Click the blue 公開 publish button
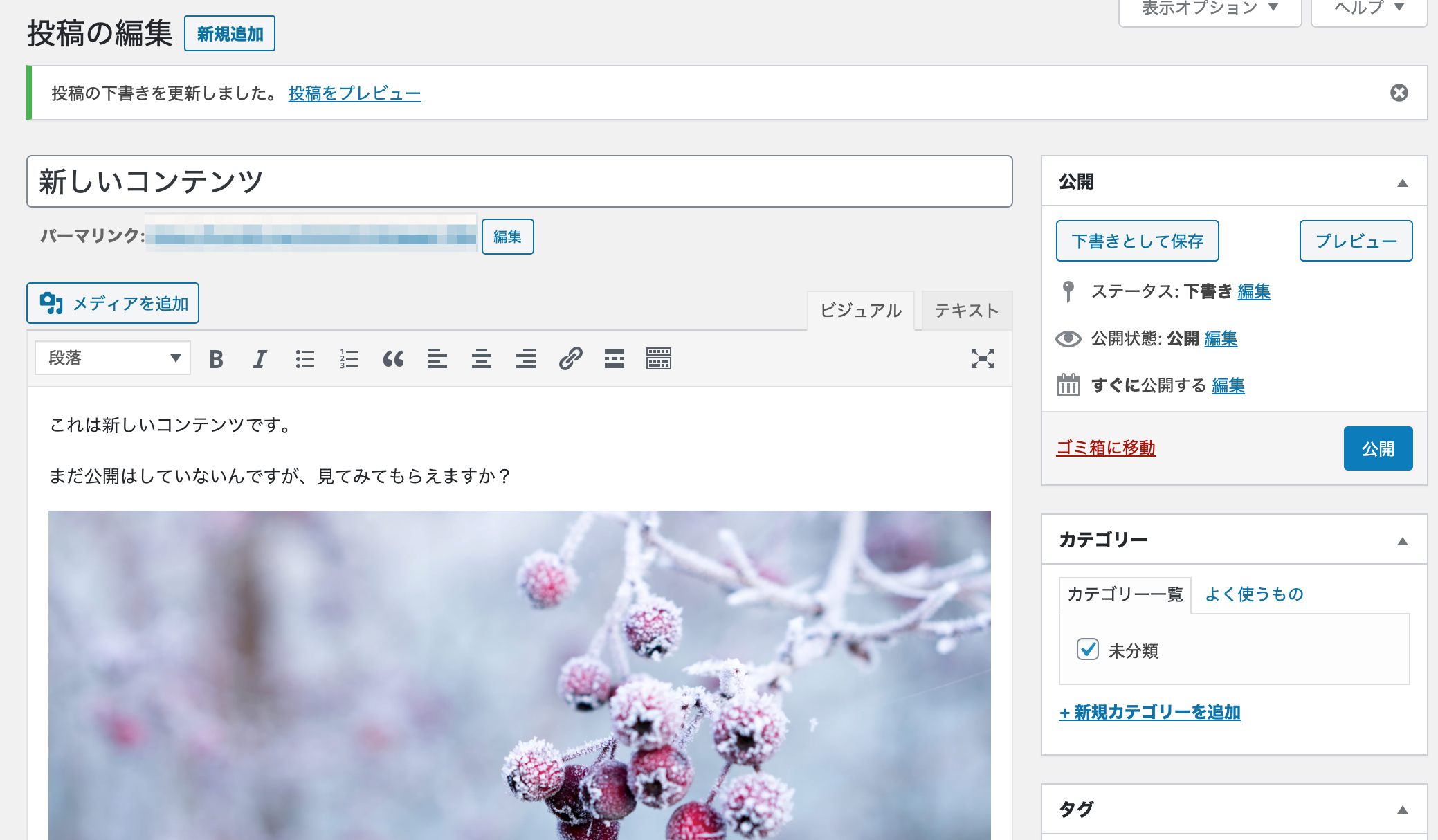The height and width of the screenshot is (840, 1438). click(x=1377, y=448)
